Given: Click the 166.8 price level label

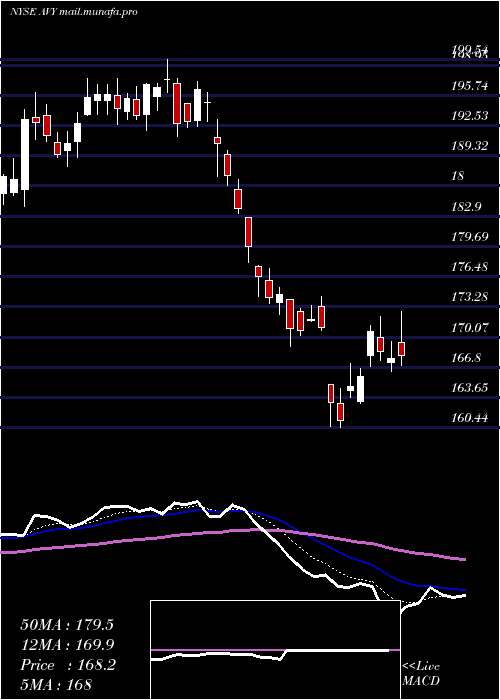Looking at the screenshot, I should (465, 358).
